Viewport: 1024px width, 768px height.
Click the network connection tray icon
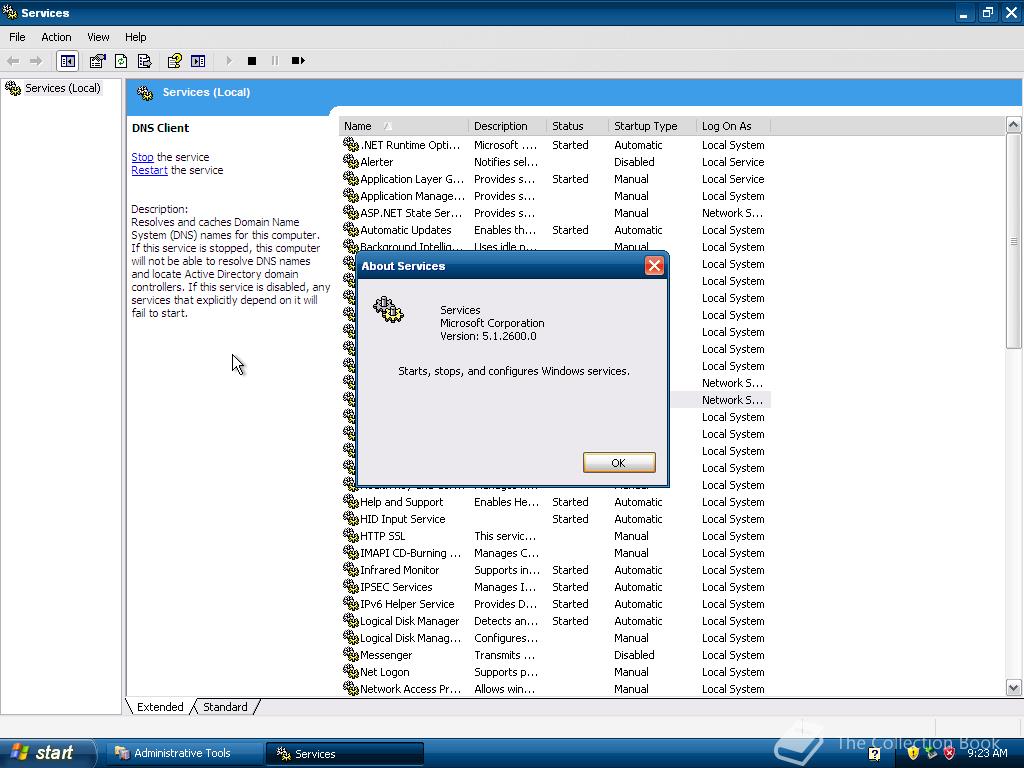click(x=931, y=753)
